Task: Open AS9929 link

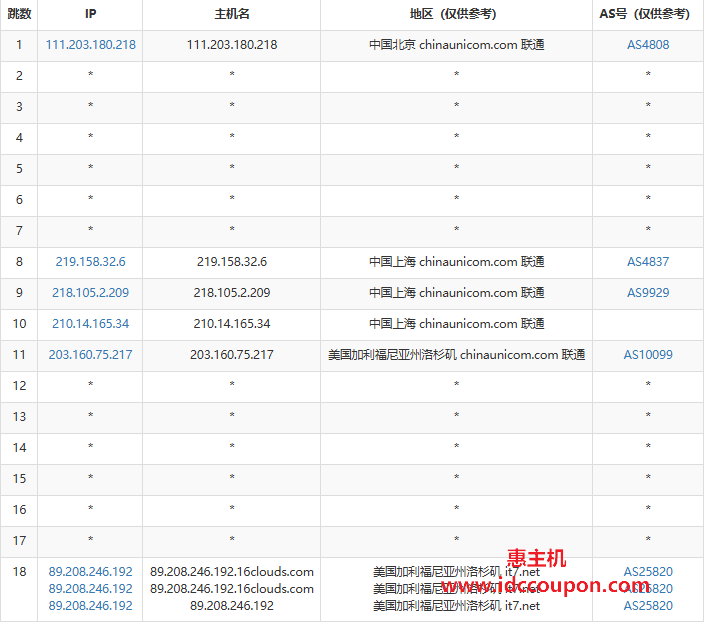Action: (x=648, y=293)
